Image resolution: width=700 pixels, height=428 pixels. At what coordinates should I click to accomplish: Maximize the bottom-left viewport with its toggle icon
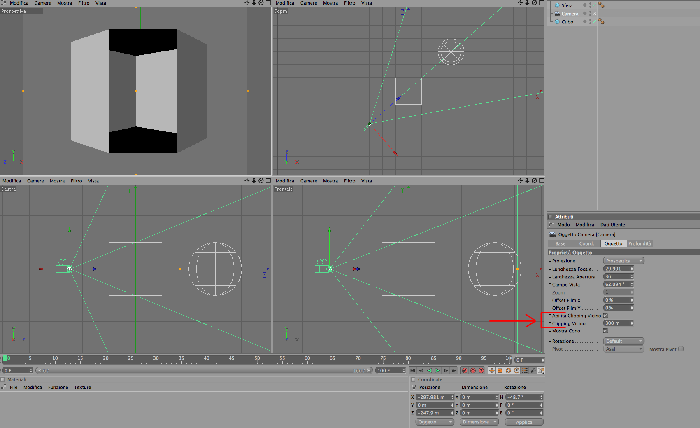pos(268,181)
